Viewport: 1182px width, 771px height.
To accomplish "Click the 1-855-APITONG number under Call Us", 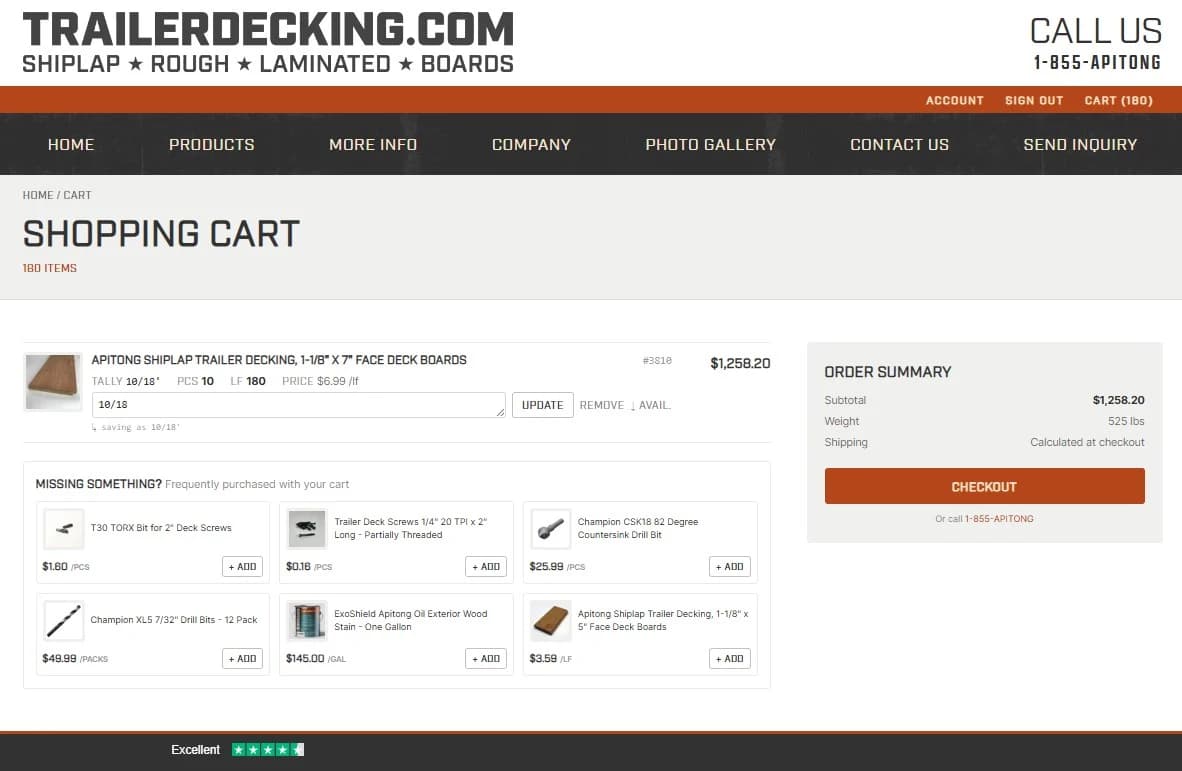I will pos(1097,63).
